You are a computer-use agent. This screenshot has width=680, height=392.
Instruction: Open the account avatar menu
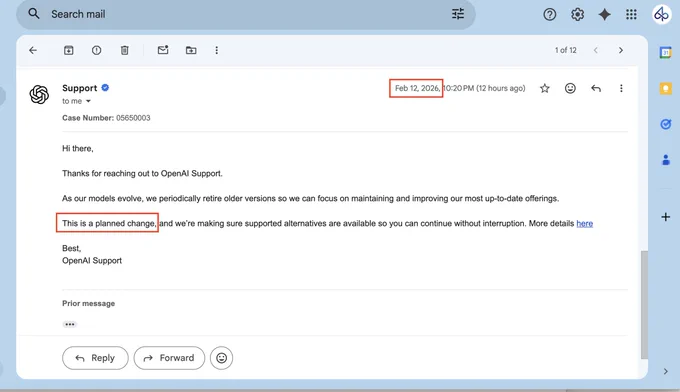coord(661,14)
